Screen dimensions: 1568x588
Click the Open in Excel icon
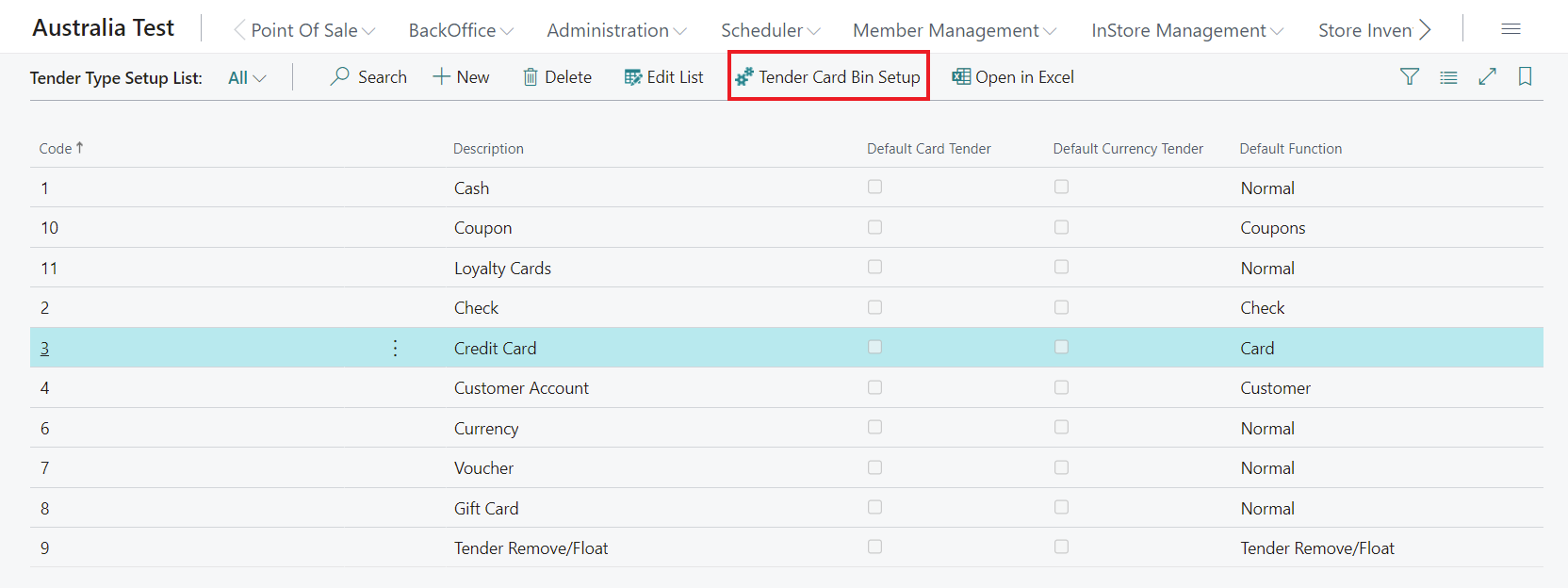[961, 77]
